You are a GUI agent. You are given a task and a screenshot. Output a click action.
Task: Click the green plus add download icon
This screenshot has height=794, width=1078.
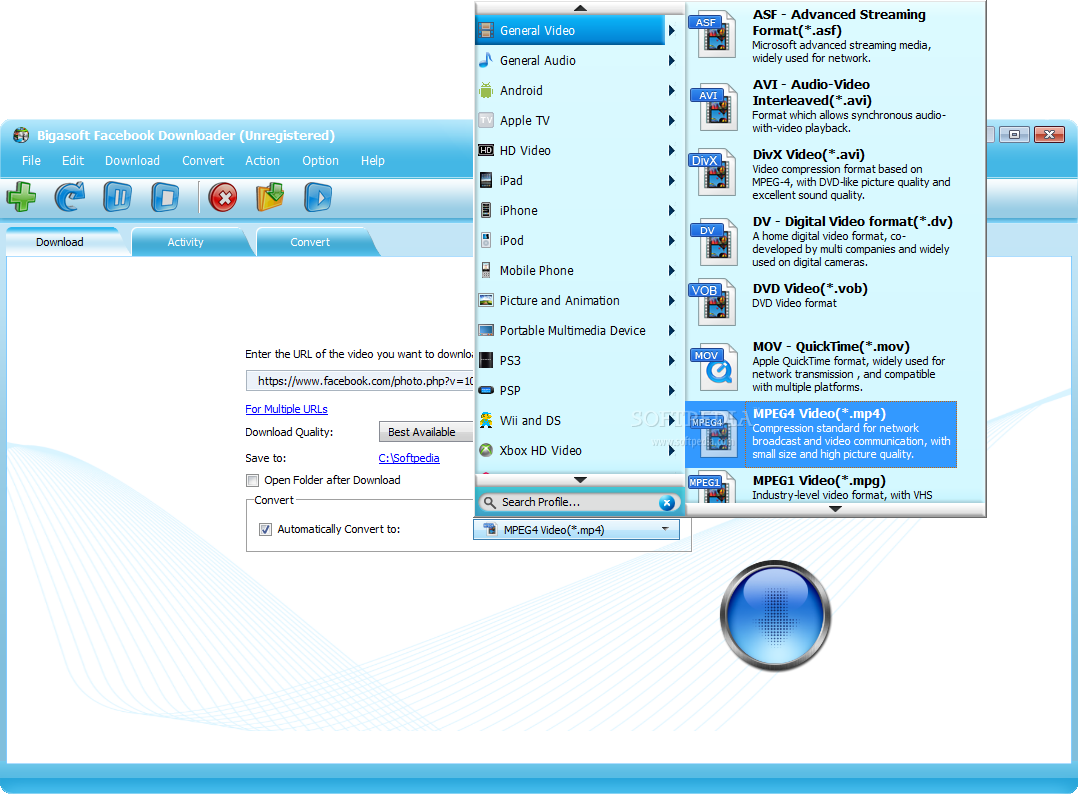[21, 197]
